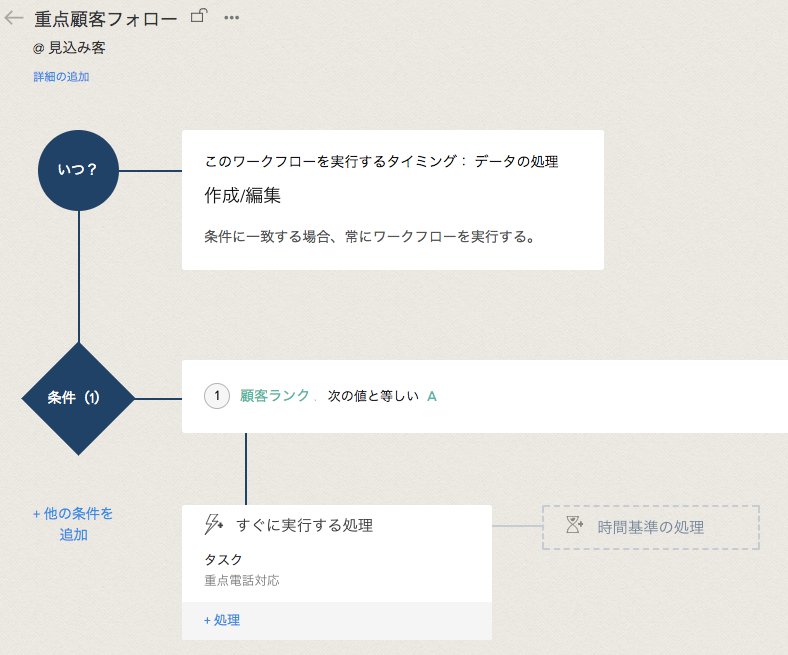This screenshot has height=655, width=788.
Task: Click the 顧客ランク field name
Action: pos(274,396)
